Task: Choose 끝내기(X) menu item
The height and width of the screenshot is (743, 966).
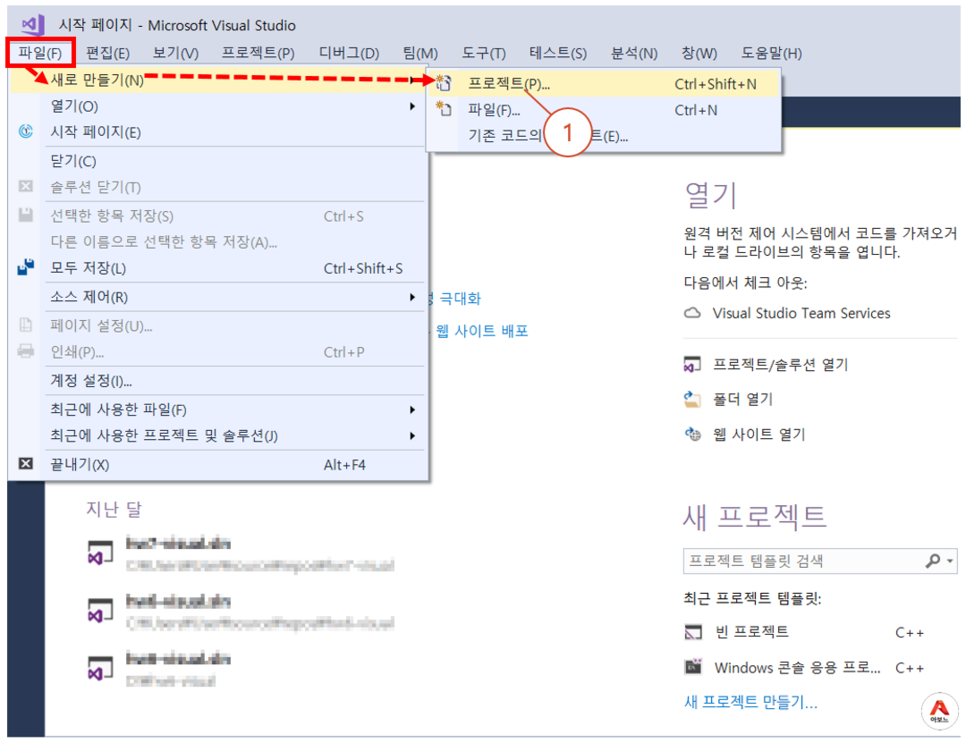Action: 219,464
